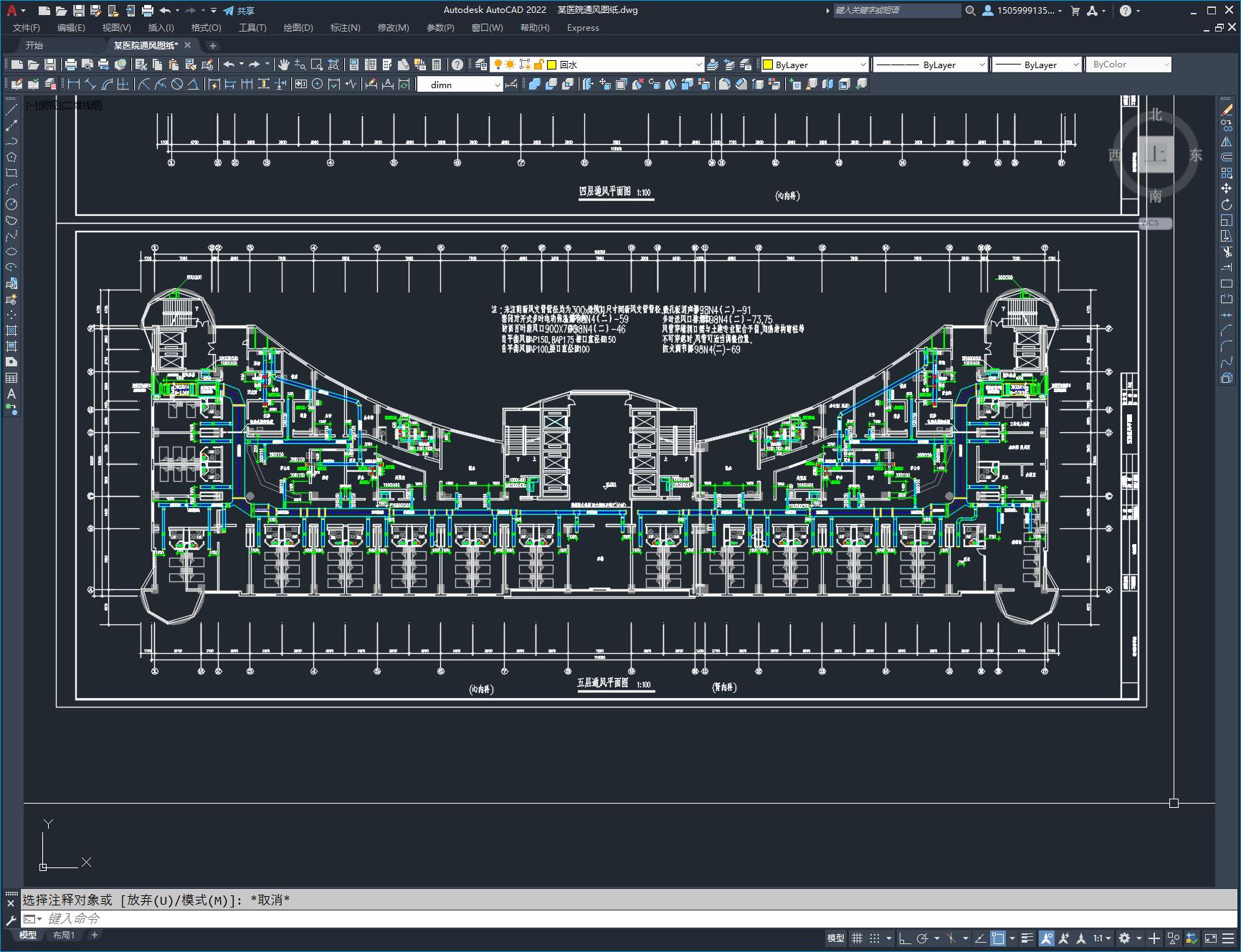1241x952 pixels.
Task: Toggle snap mode dotted-grid button
Action: (874, 938)
